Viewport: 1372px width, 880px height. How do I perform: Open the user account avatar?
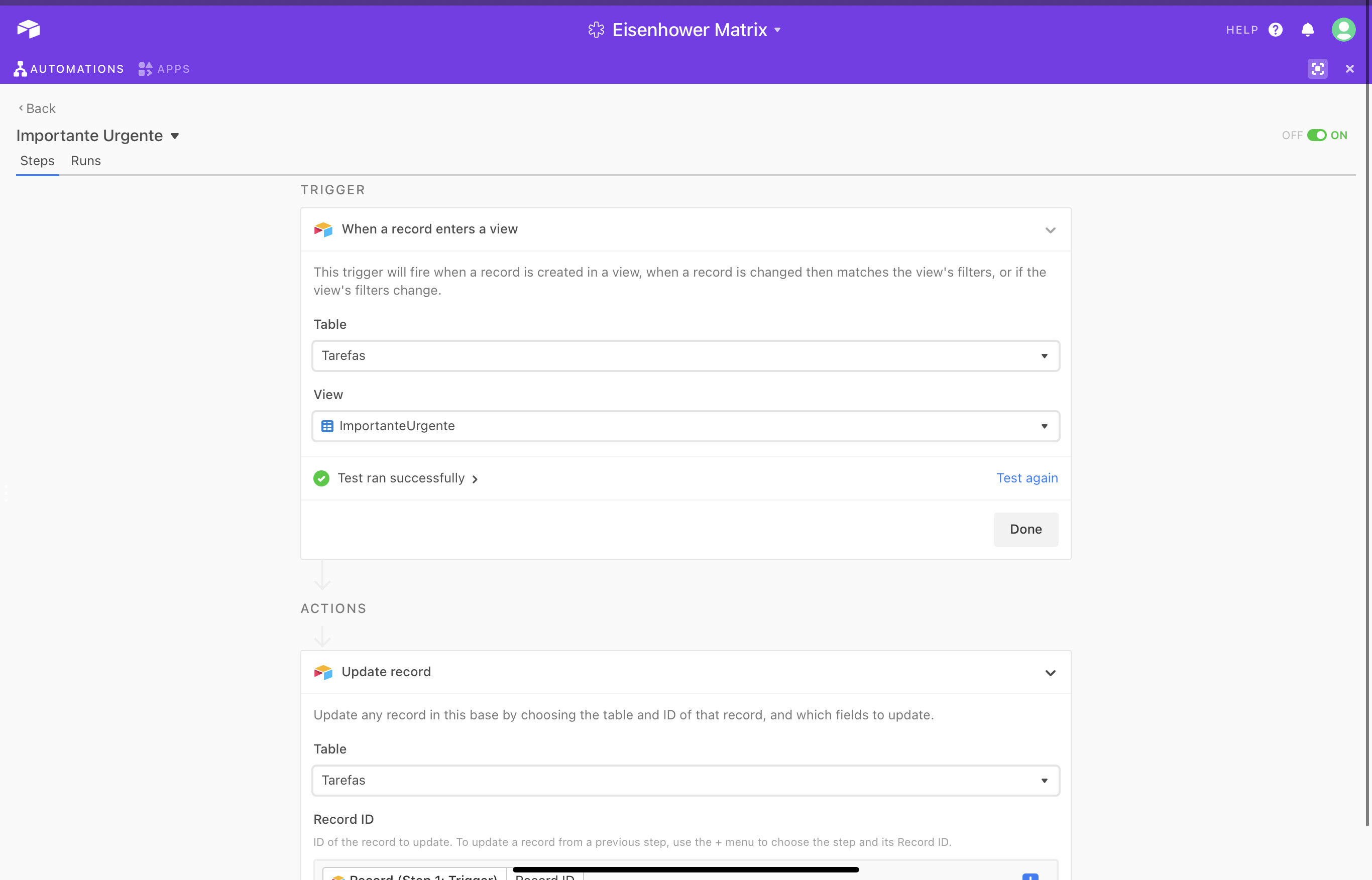[x=1343, y=30]
